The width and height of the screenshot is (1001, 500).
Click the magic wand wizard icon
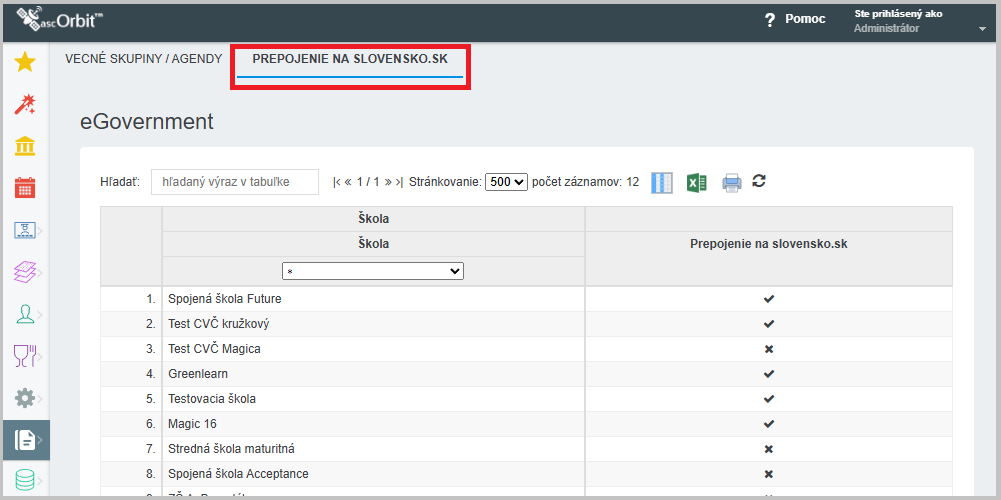25,104
